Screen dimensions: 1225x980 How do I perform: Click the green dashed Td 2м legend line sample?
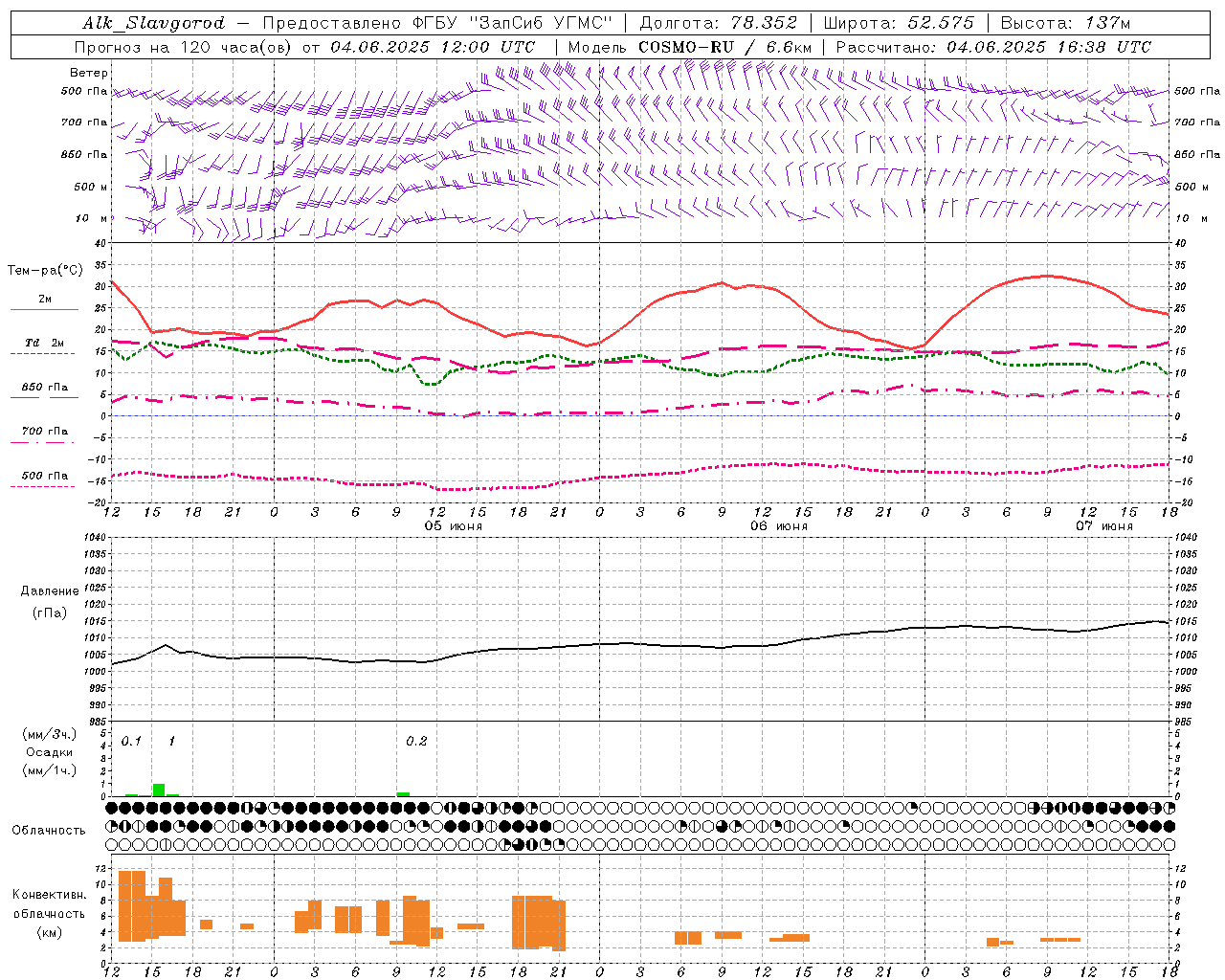tap(42, 353)
